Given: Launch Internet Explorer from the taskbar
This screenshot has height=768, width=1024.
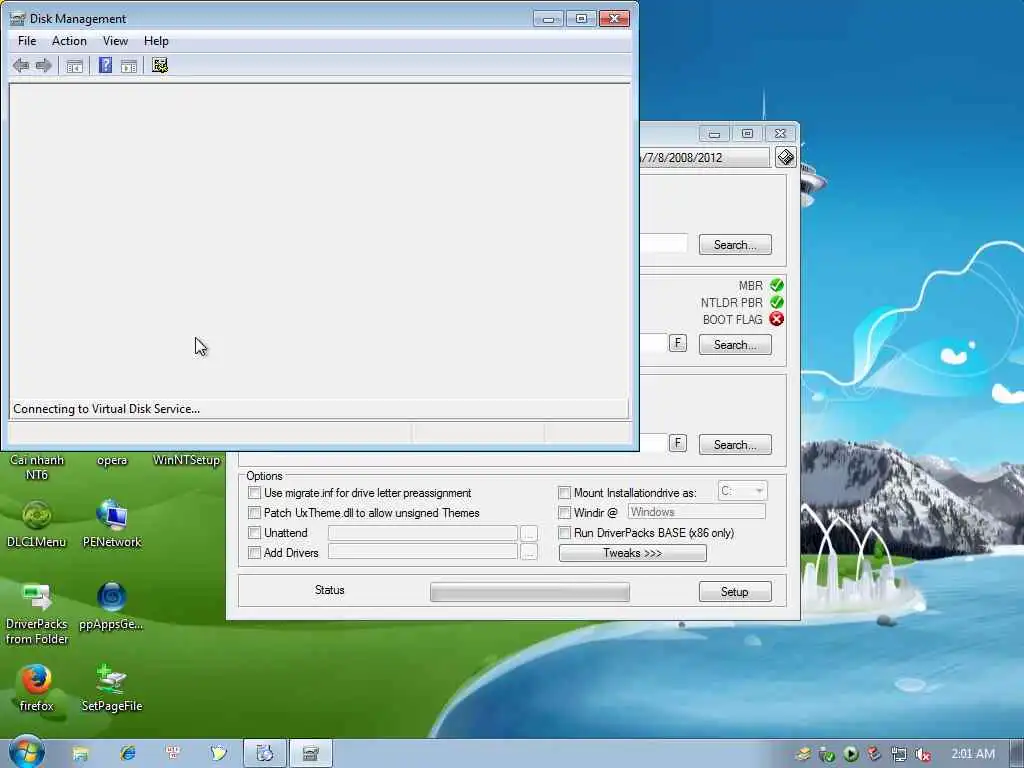Looking at the screenshot, I should click(127, 754).
